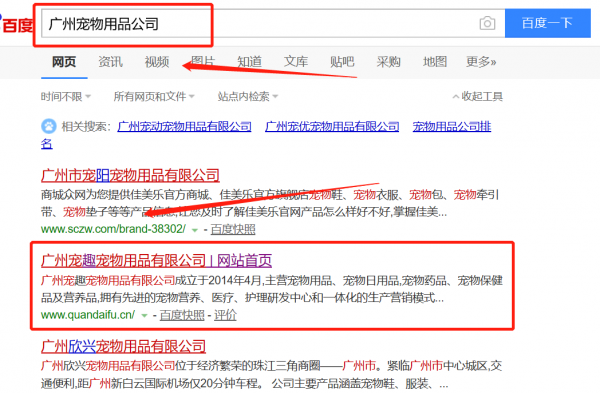The height and width of the screenshot is (393, 600).
Task: Click the snippet text starting 商城众网为您提供
Action: pyautogui.click(x=270, y=203)
